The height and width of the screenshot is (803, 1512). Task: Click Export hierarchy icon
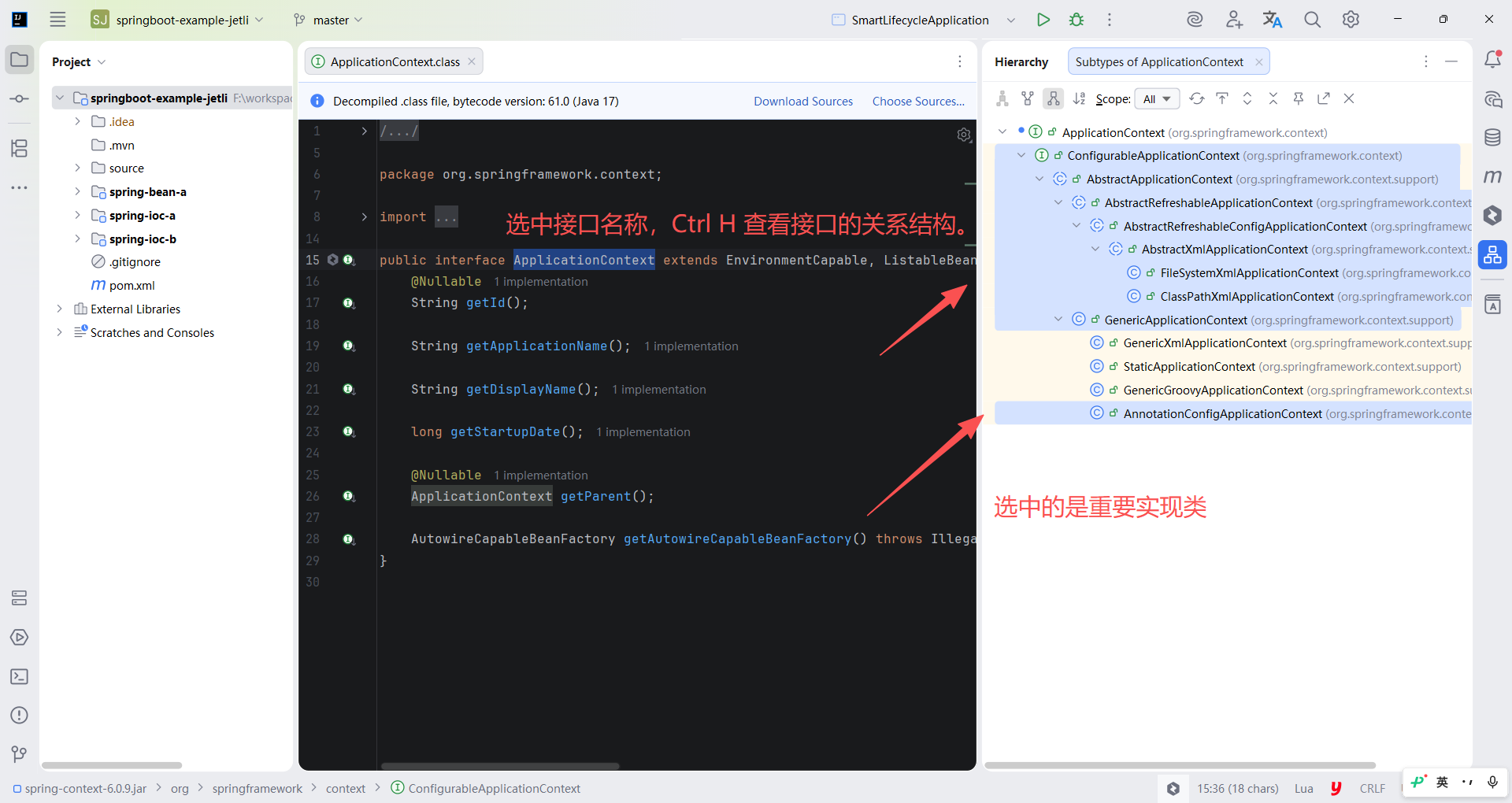1324,98
